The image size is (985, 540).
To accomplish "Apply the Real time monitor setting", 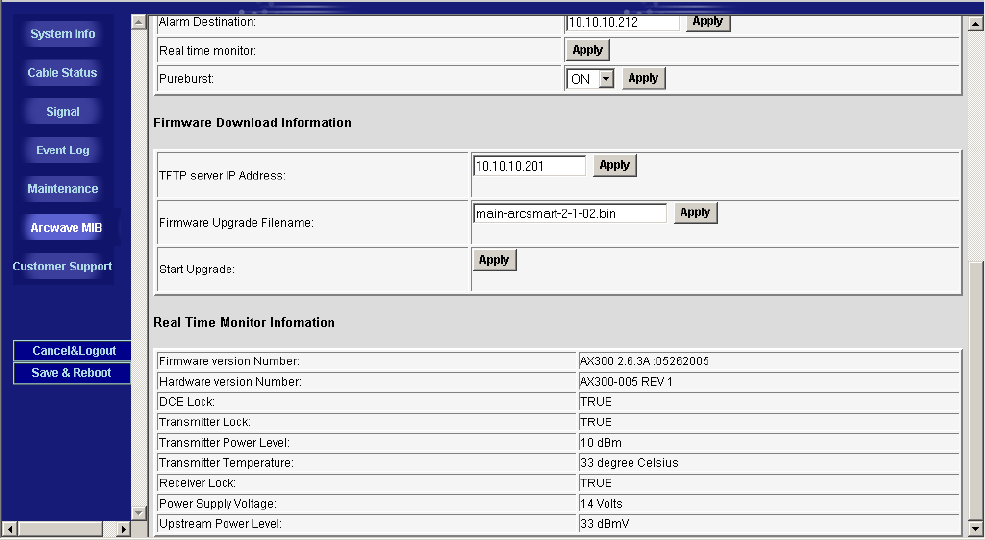I will [587, 50].
